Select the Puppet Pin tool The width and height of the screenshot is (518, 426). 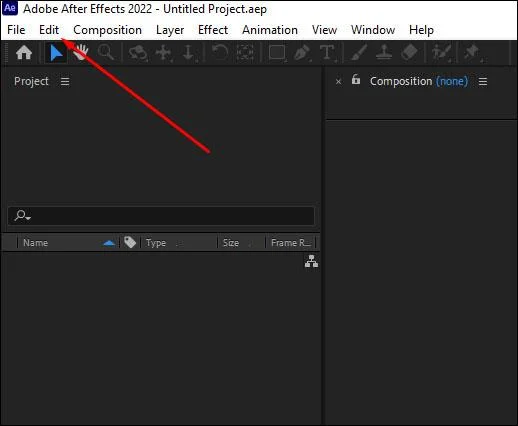point(472,53)
